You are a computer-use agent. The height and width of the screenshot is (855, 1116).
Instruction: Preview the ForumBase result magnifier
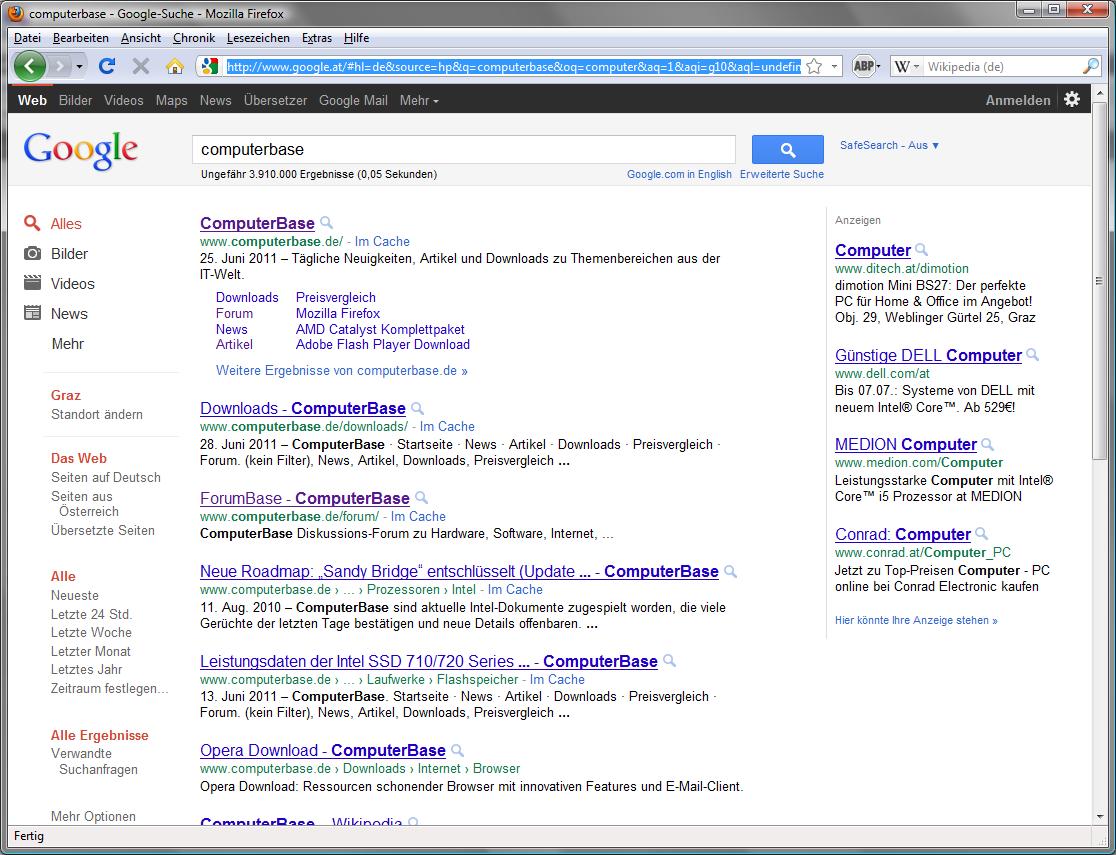pos(421,498)
